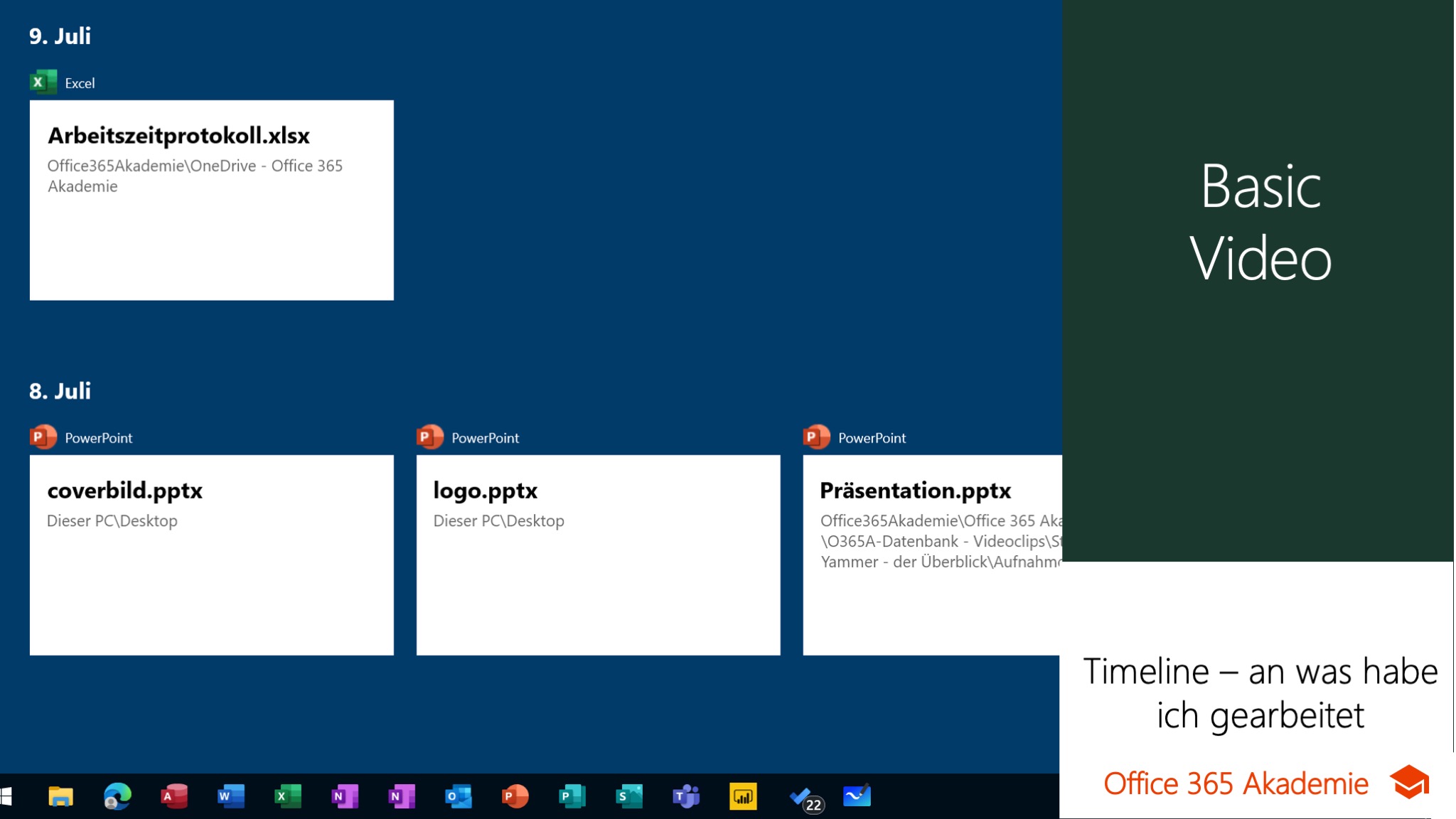Click the PowerPoint icon above Präsentation.pptx
The image size is (1456, 819).
[817, 437]
